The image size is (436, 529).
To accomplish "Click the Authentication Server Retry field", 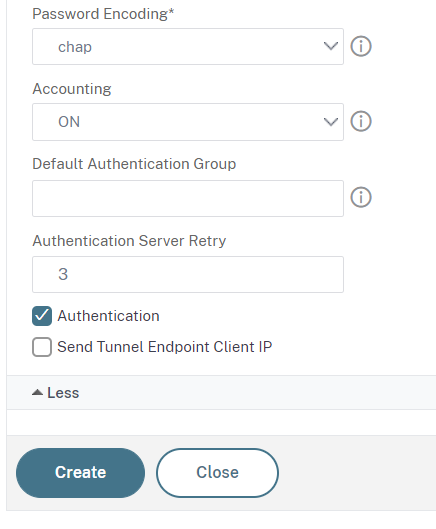I will [x=188, y=274].
